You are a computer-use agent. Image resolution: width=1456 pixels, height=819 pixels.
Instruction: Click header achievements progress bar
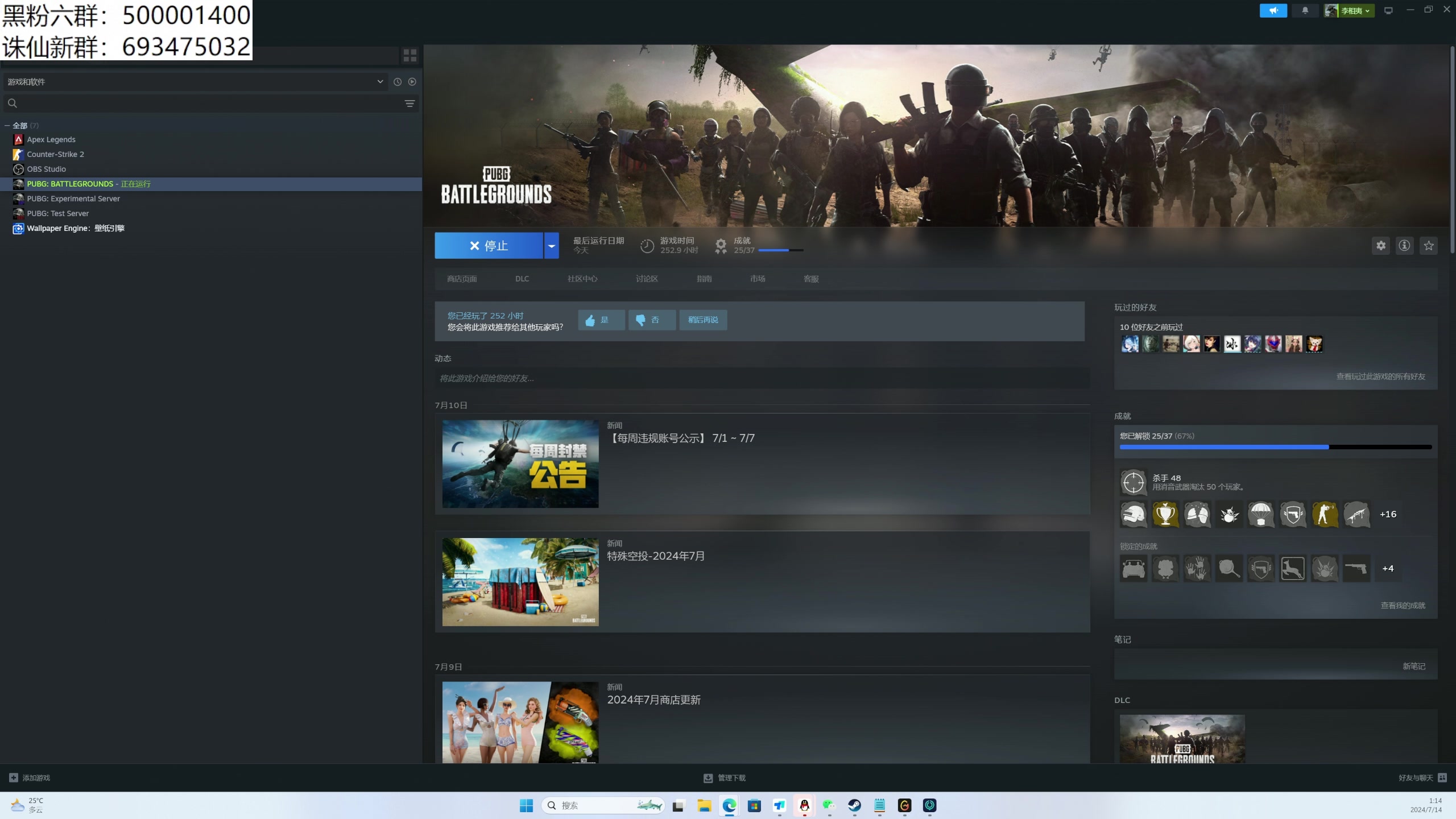781,250
